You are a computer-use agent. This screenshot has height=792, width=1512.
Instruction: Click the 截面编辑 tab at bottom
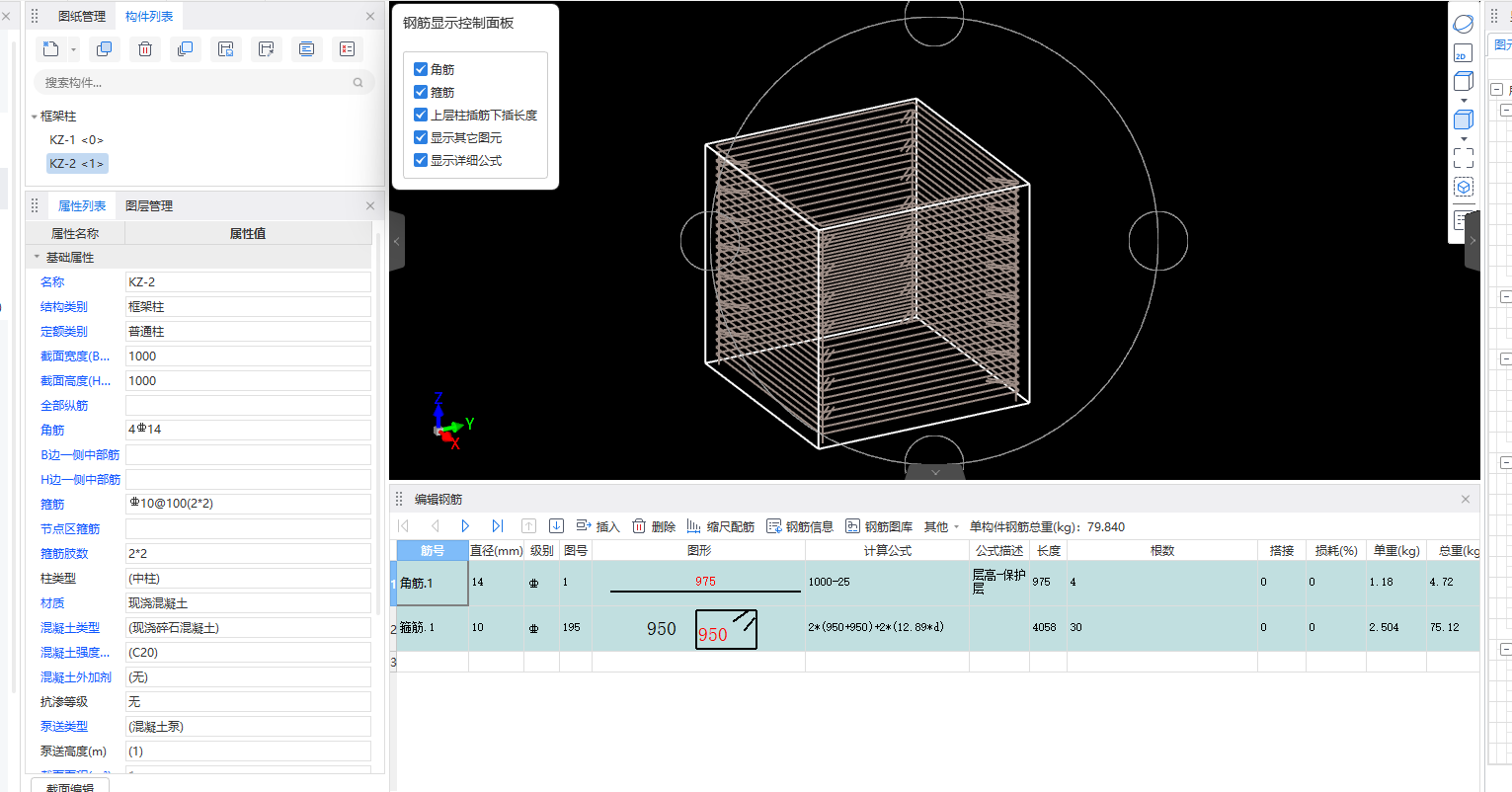(x=70, y=787)
